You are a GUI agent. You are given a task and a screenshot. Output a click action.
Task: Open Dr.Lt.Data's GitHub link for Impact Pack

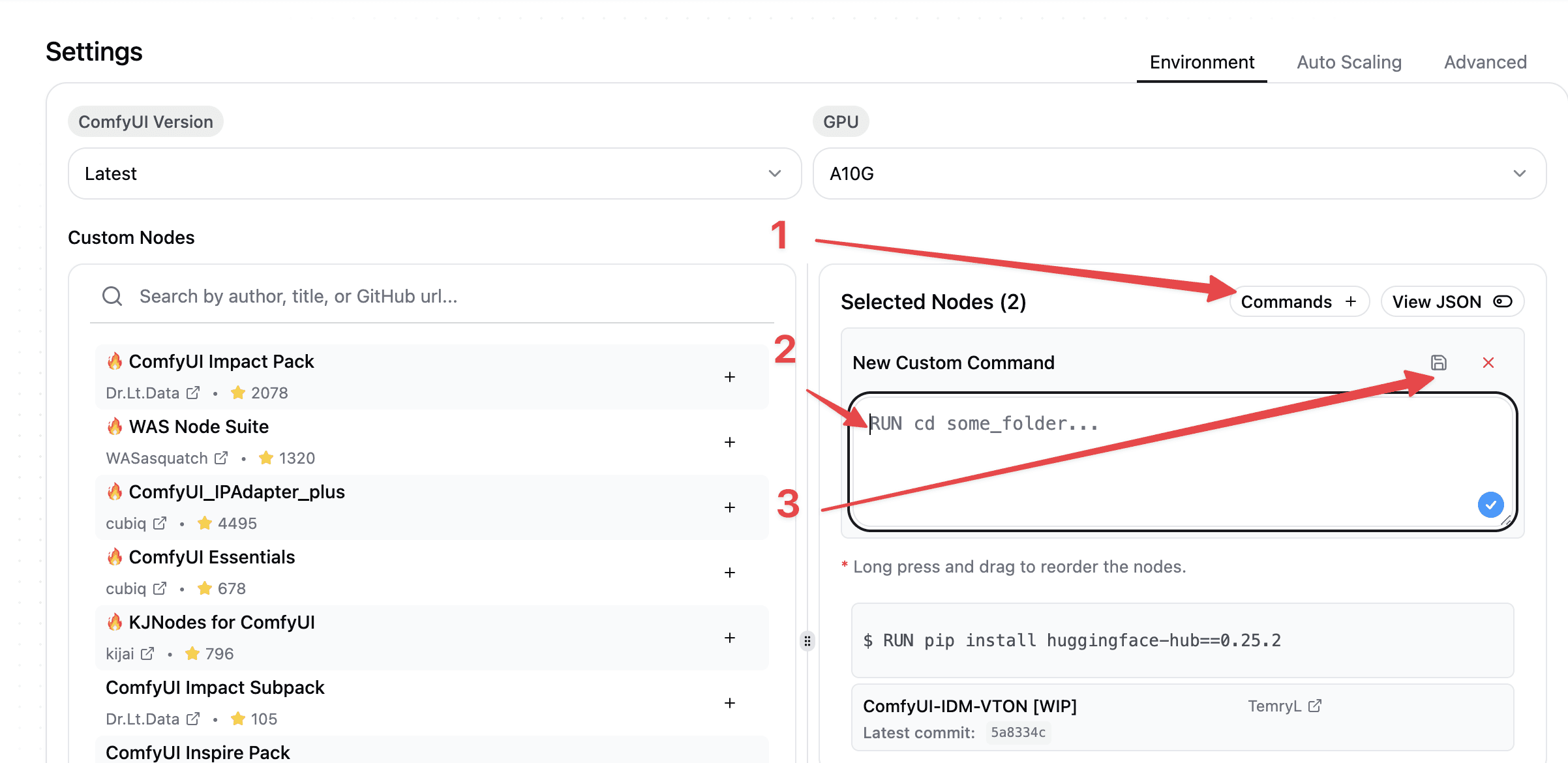coord(193,393)
